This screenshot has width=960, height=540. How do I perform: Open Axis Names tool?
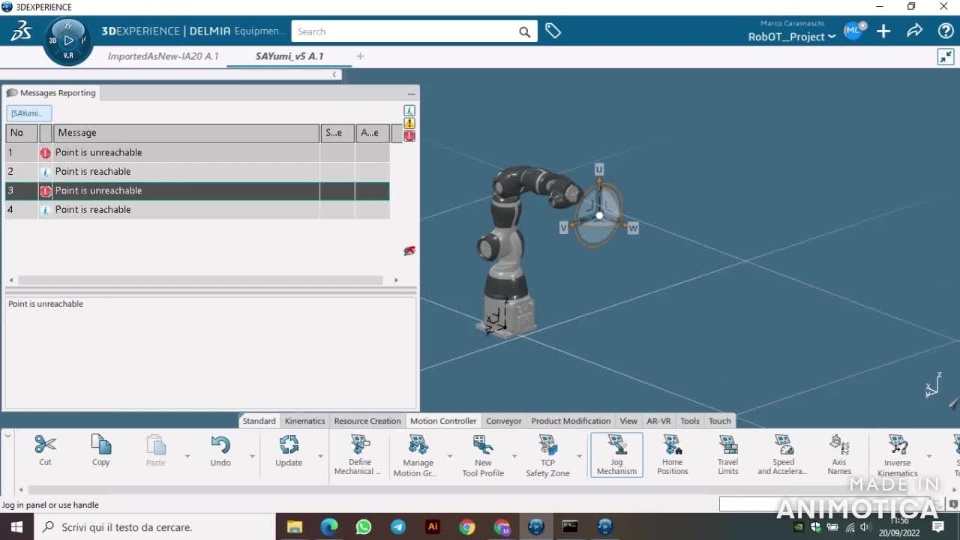click(839, 454)
